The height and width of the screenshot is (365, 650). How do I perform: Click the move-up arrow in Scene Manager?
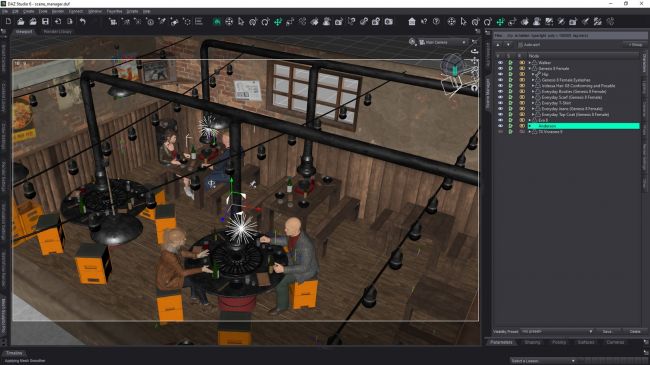[x=498, y=45]
